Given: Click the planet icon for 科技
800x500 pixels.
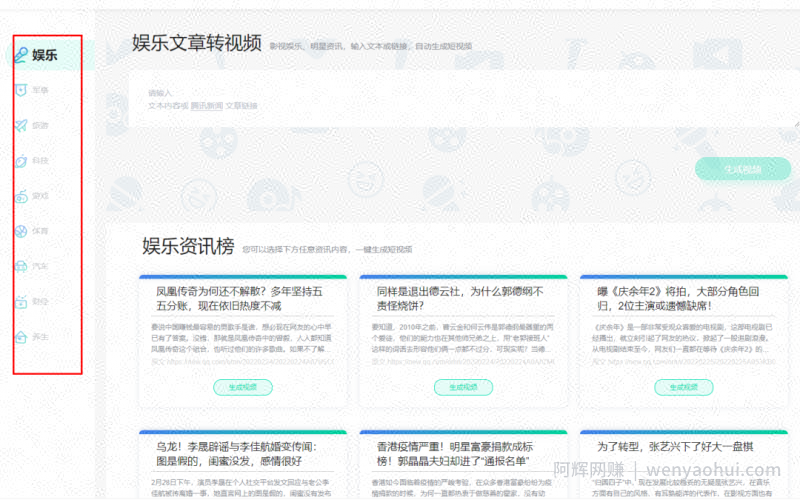Looking at the screenshot, I should coord(21,161).
